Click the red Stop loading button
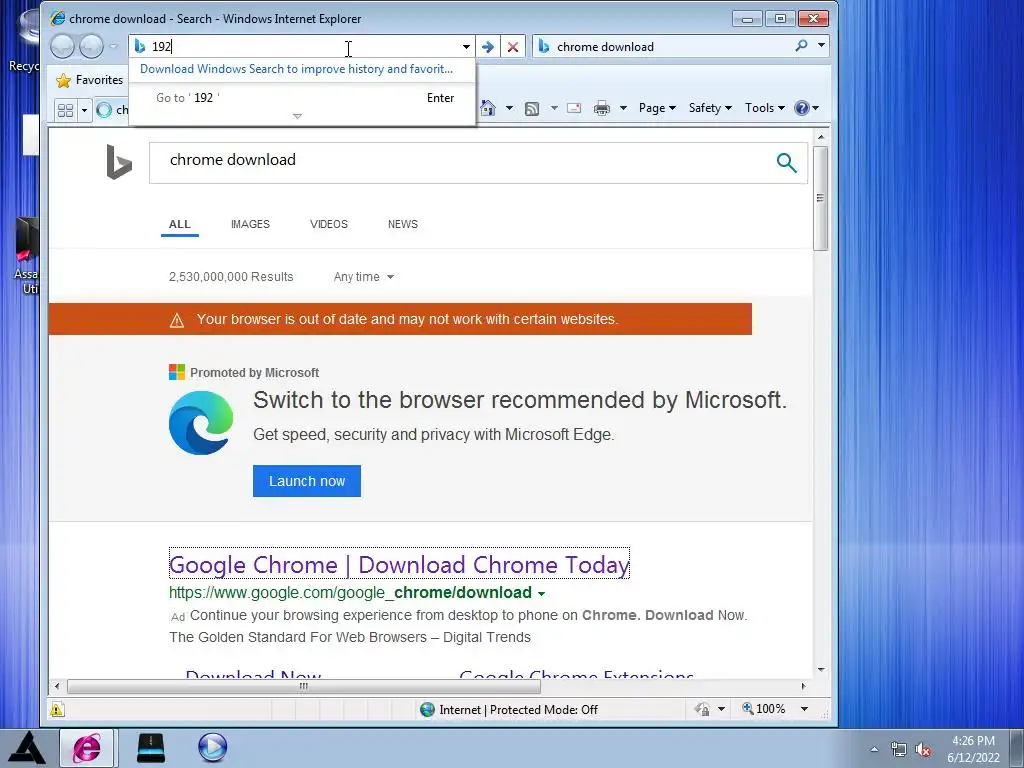Screen dimensions: 1024x768 click(x=513, y=47)
